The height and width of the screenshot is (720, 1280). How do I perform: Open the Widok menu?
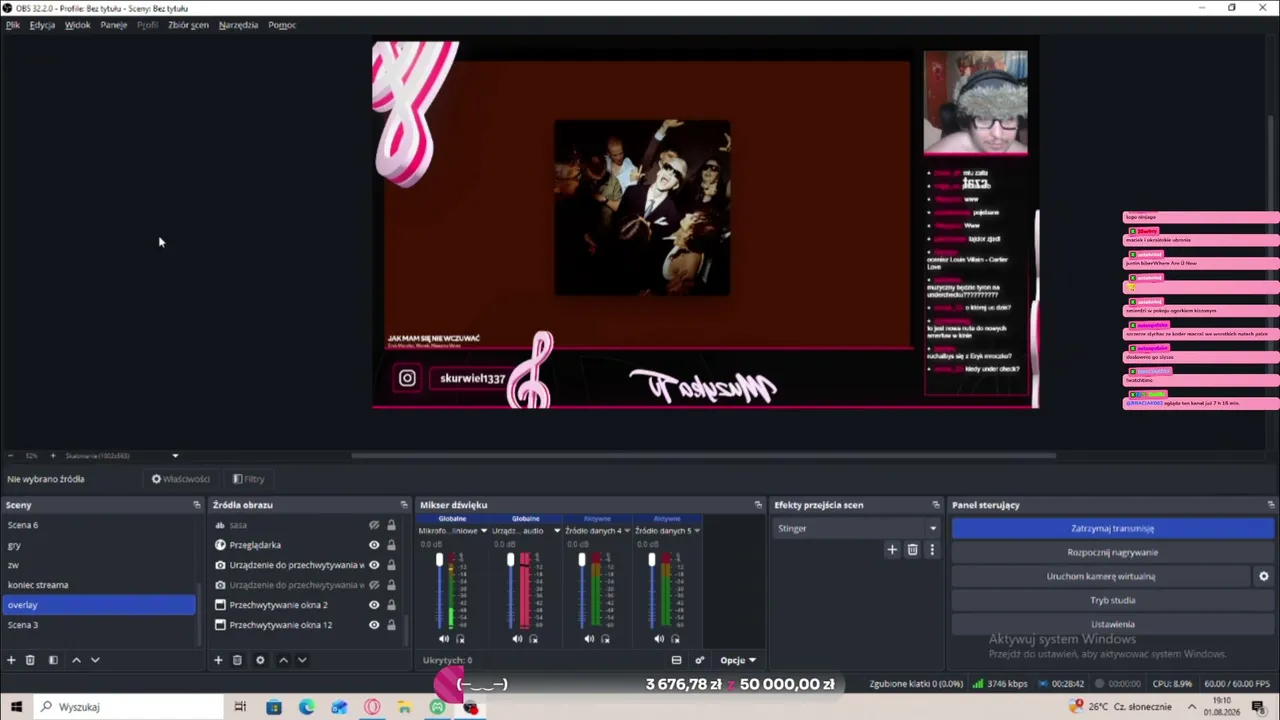pos(78,25)
